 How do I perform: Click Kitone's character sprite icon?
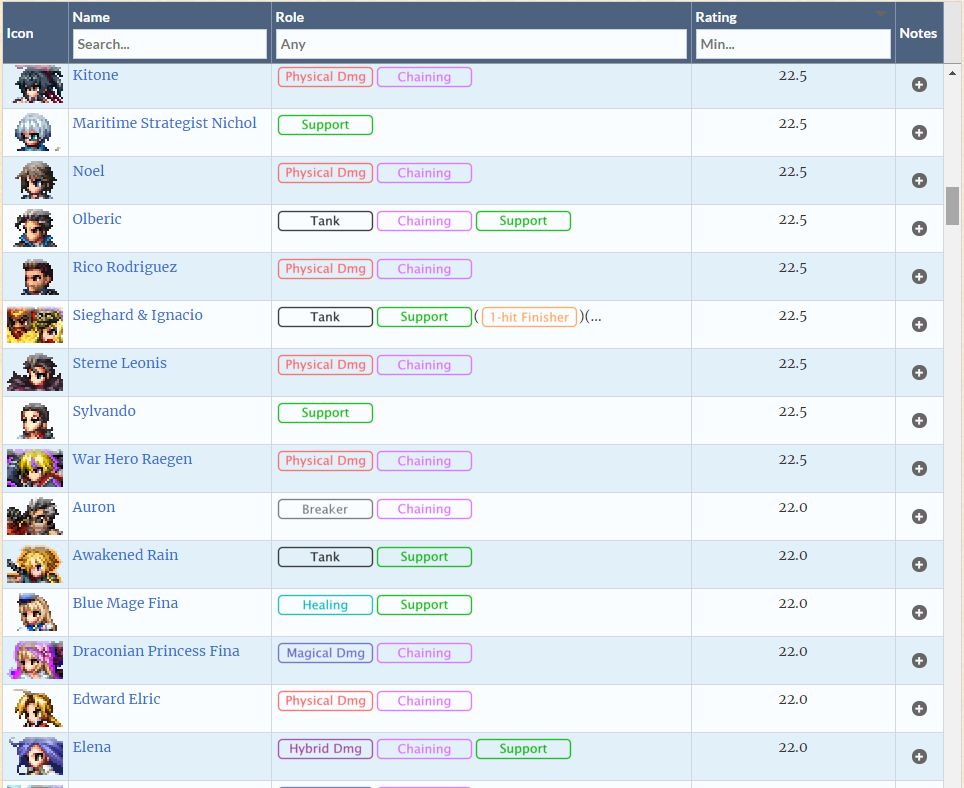coord(37,84)
